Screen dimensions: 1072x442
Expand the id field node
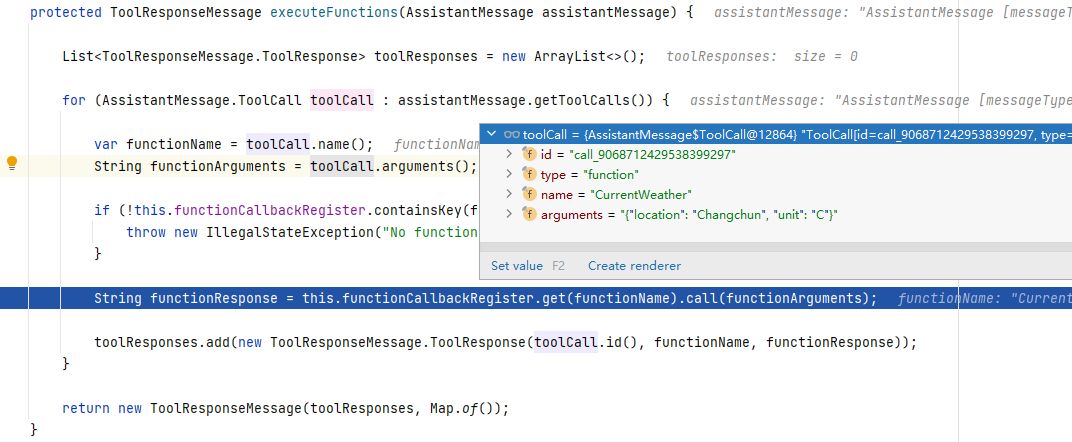tap(510, 154)
